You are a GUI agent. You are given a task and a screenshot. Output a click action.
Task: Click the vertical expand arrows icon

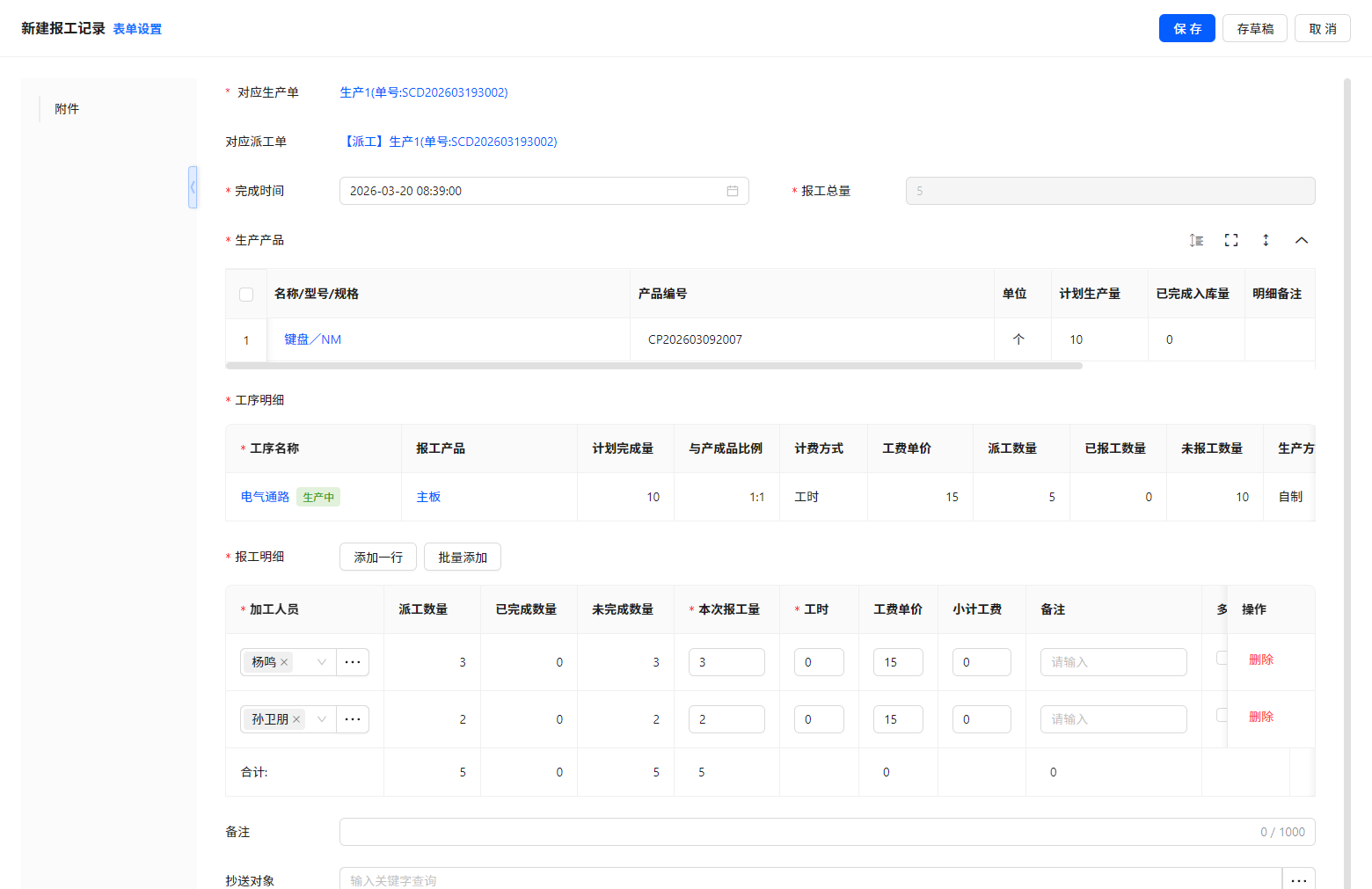(x=1266, y=240)
